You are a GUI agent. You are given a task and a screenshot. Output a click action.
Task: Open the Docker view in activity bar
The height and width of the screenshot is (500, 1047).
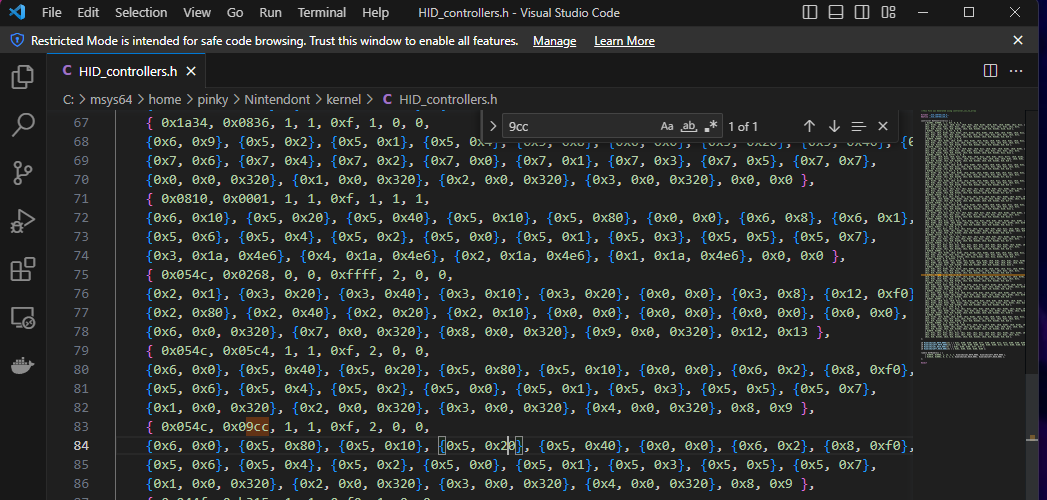(23, 365)
